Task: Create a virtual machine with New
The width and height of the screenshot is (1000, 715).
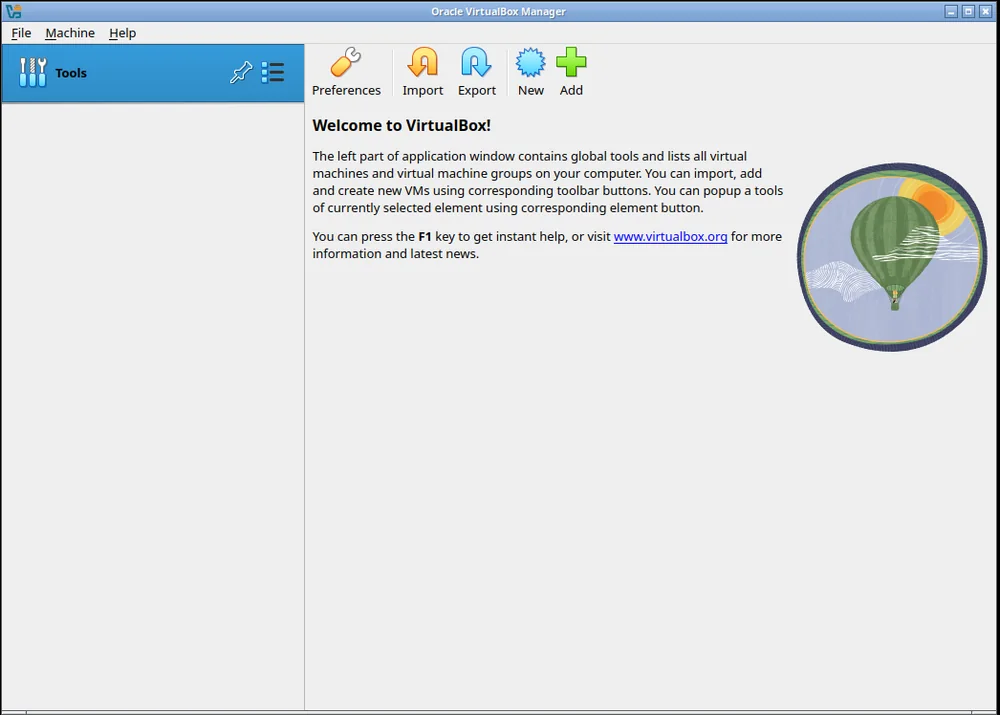Action: pos(531,71)
